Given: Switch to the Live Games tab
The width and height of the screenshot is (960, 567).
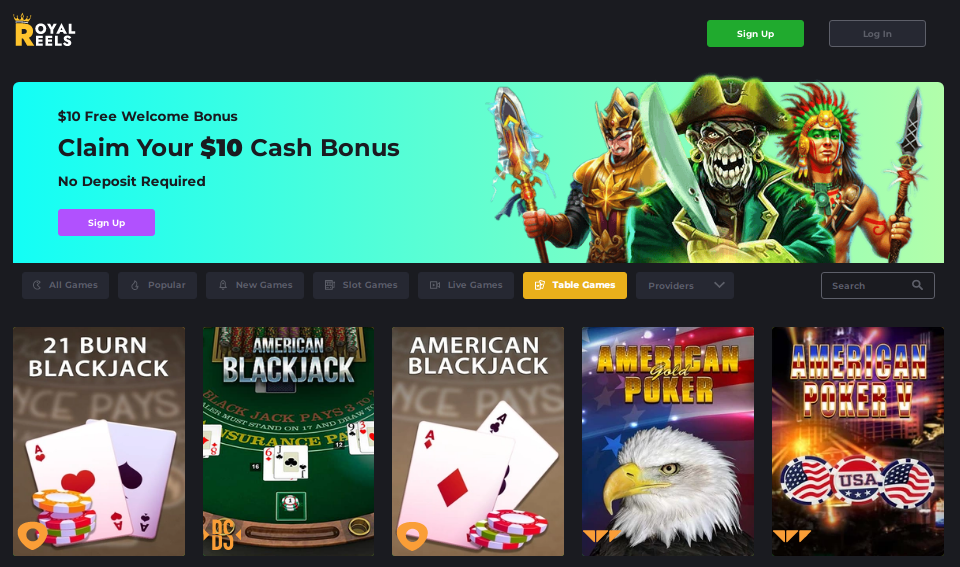Looking at the screenshot, I should 466,286.
